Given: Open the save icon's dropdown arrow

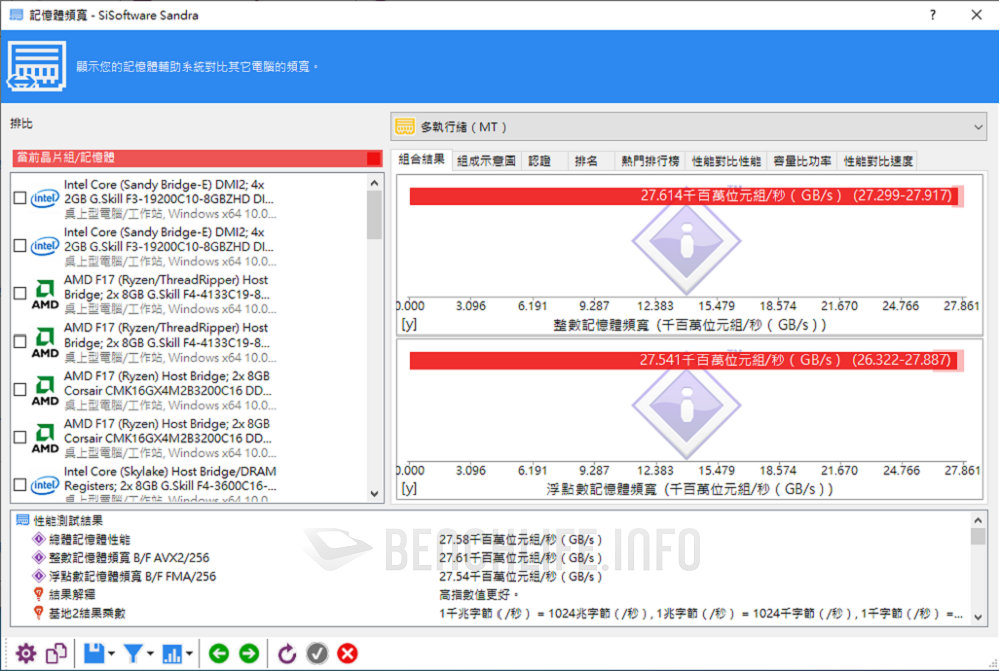Looking at the screenshot, I should pos(110,652).
